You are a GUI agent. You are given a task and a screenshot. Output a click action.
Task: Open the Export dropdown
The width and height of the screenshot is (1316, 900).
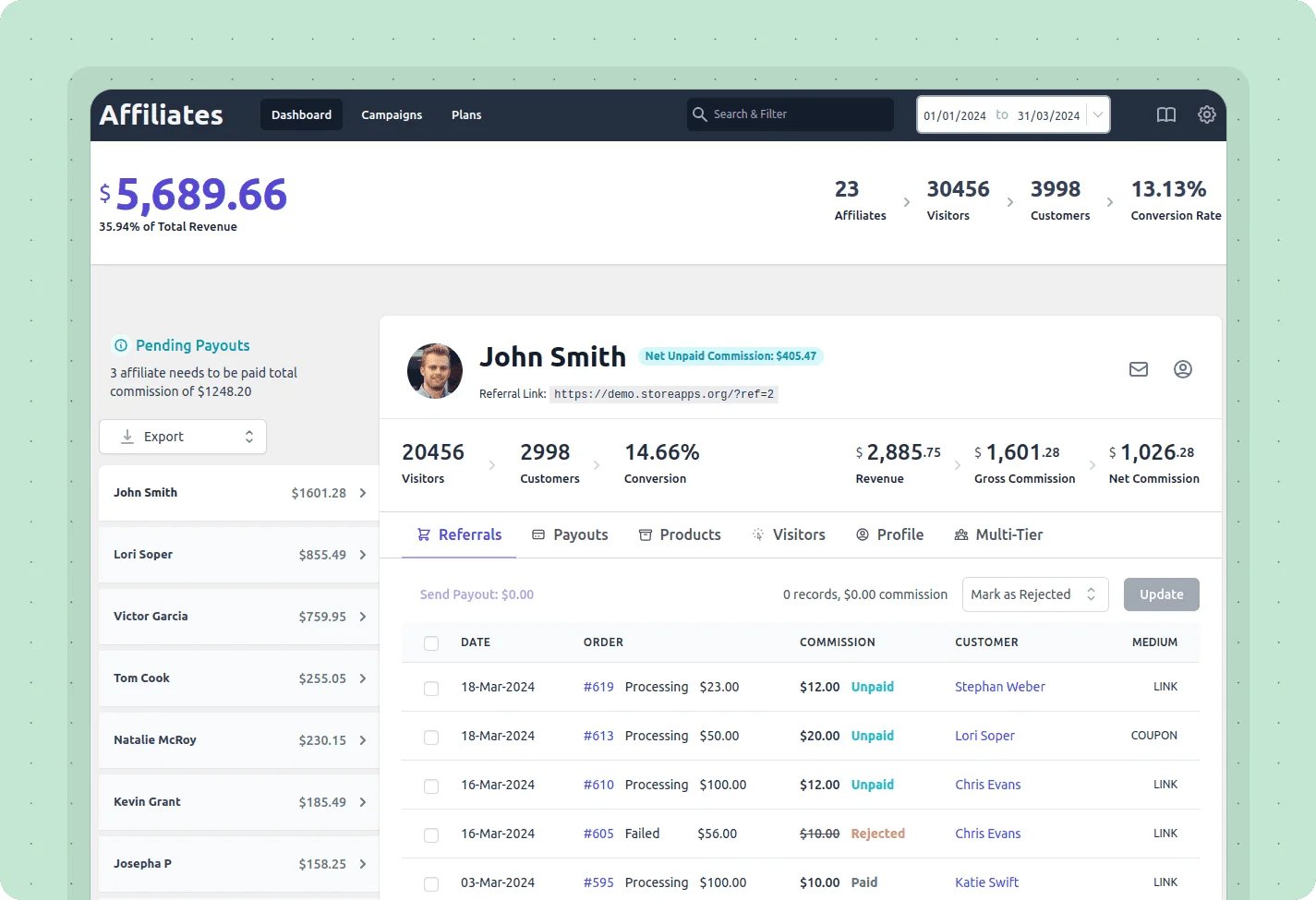click(x=183, y=437)
